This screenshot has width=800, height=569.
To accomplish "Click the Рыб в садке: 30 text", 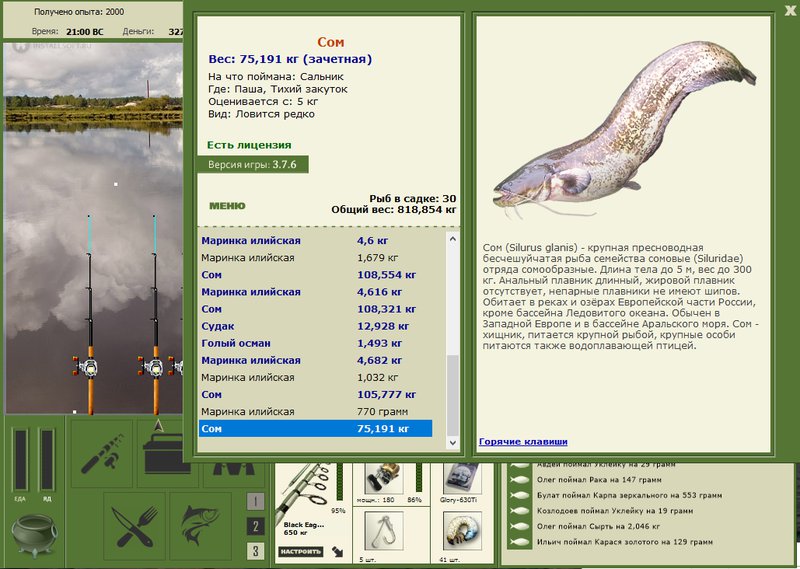I will pyautogui.click(x=413, y=199).
